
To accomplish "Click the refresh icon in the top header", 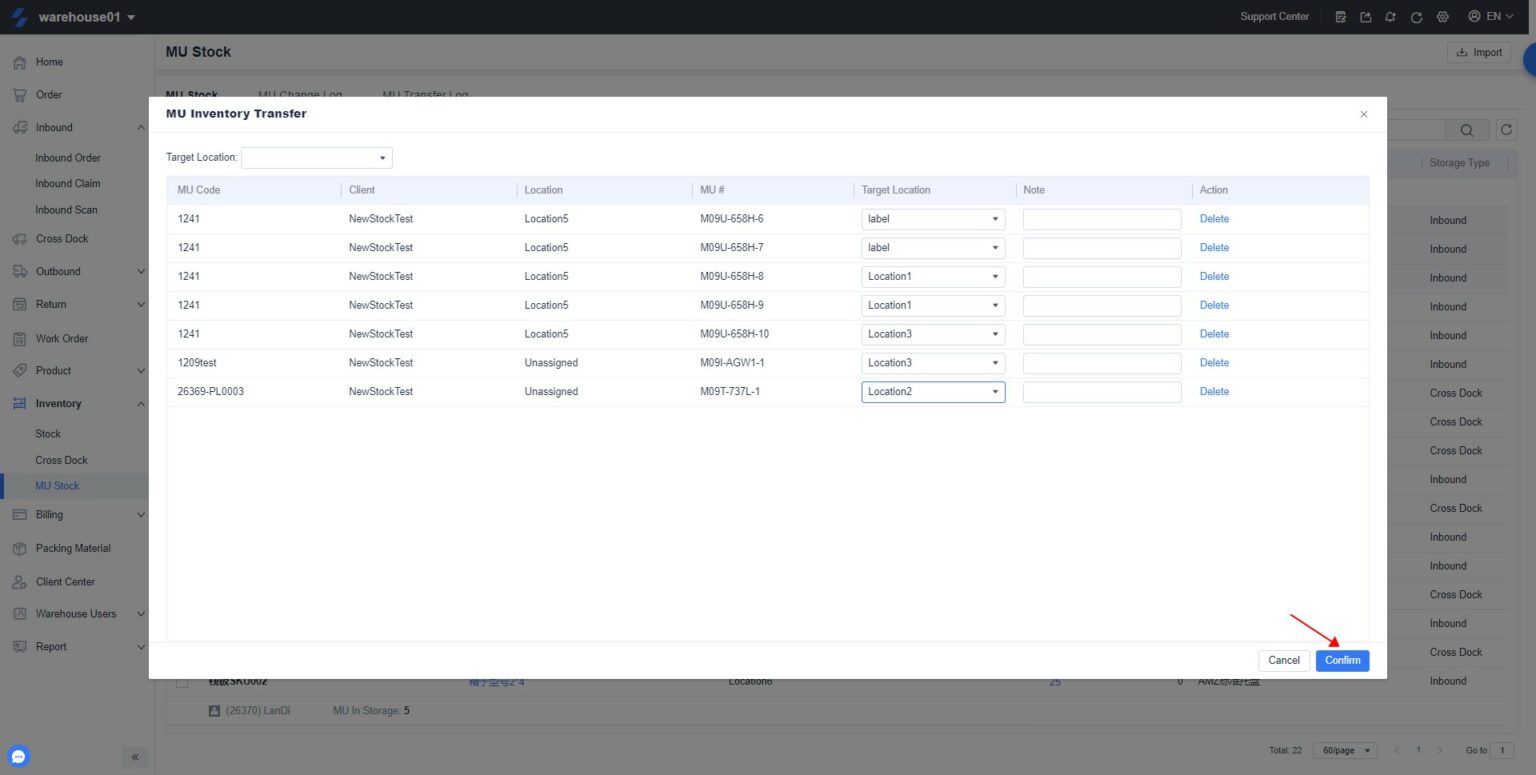I will (x=1416, y=17).
